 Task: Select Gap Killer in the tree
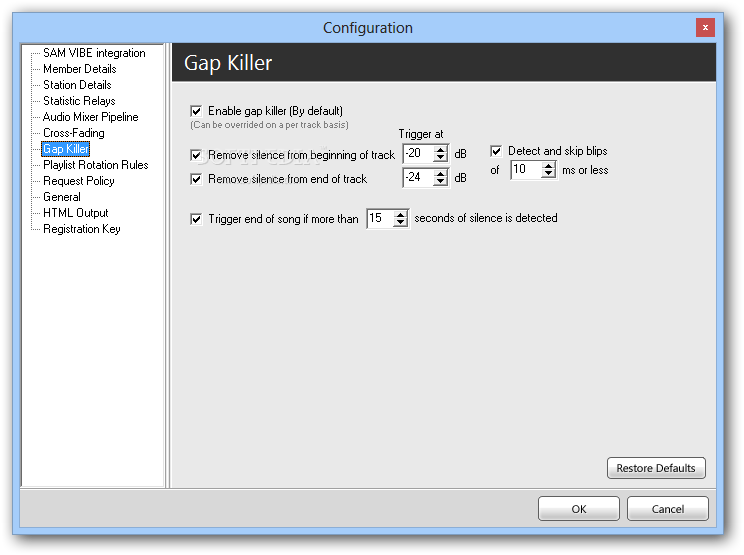[x=65, y=149]
